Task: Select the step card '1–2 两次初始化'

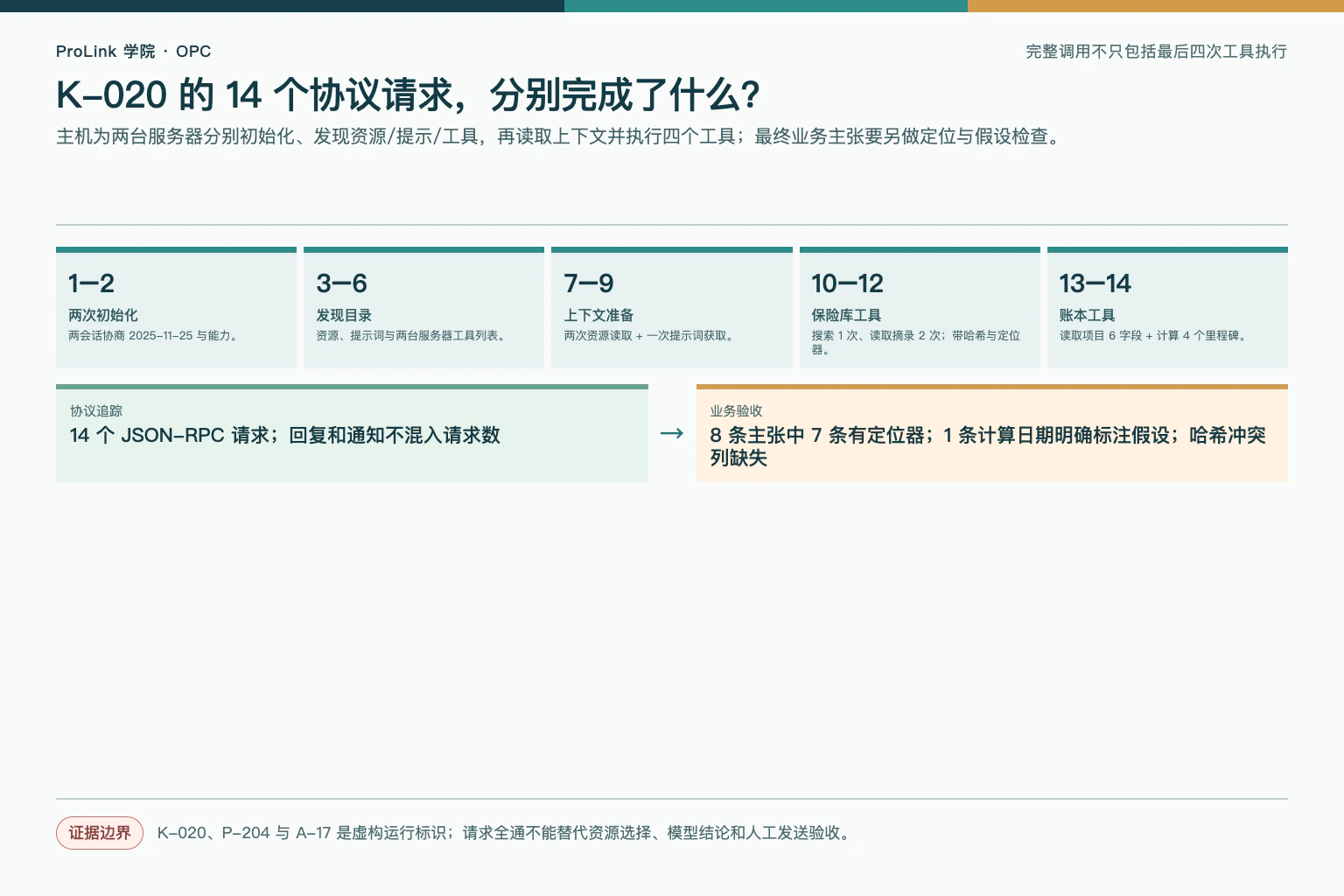Action: (x=176, y=307)
